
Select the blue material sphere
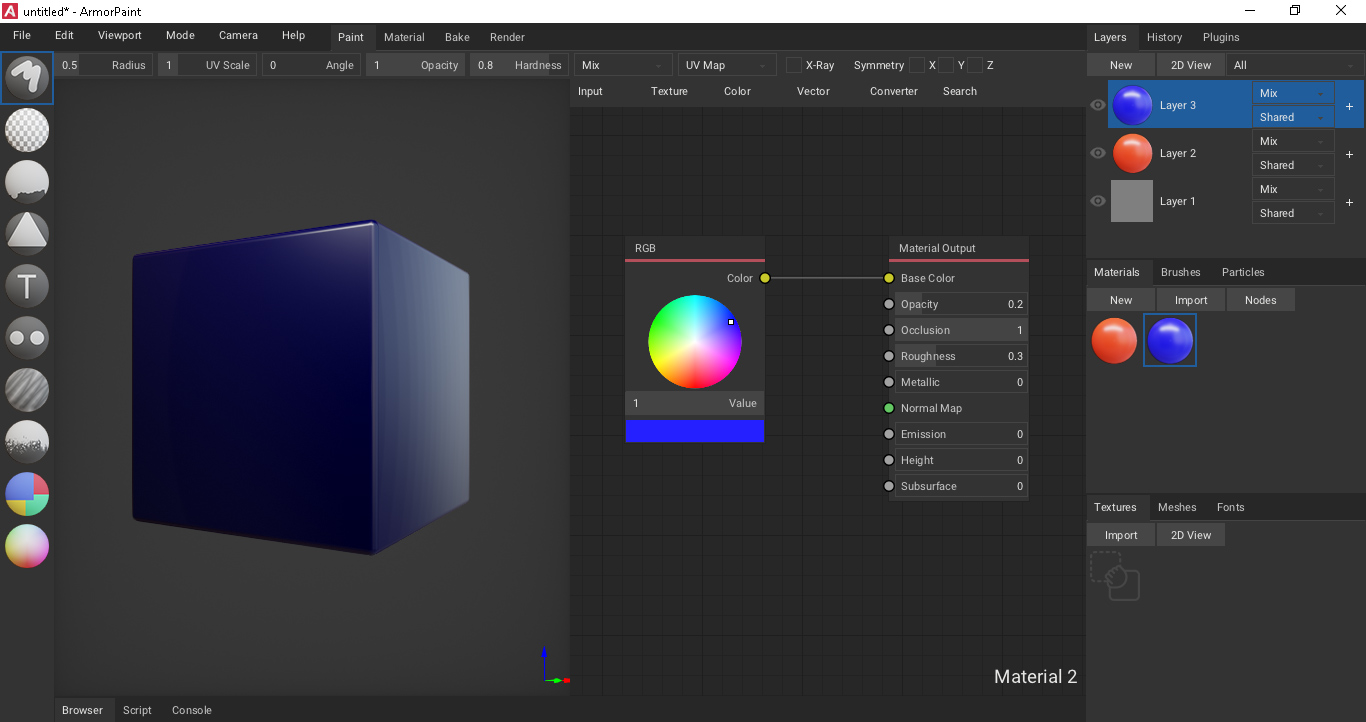[1170, 340]
